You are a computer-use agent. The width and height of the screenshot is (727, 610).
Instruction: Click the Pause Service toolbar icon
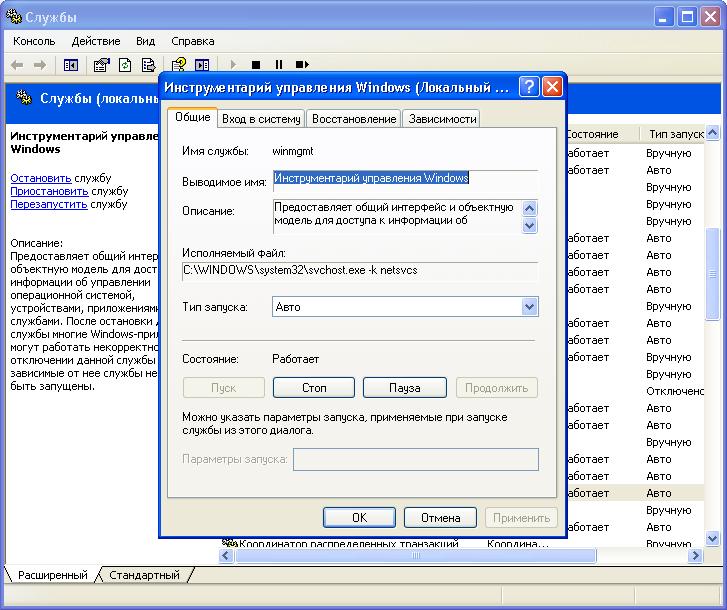pos(279,65)
